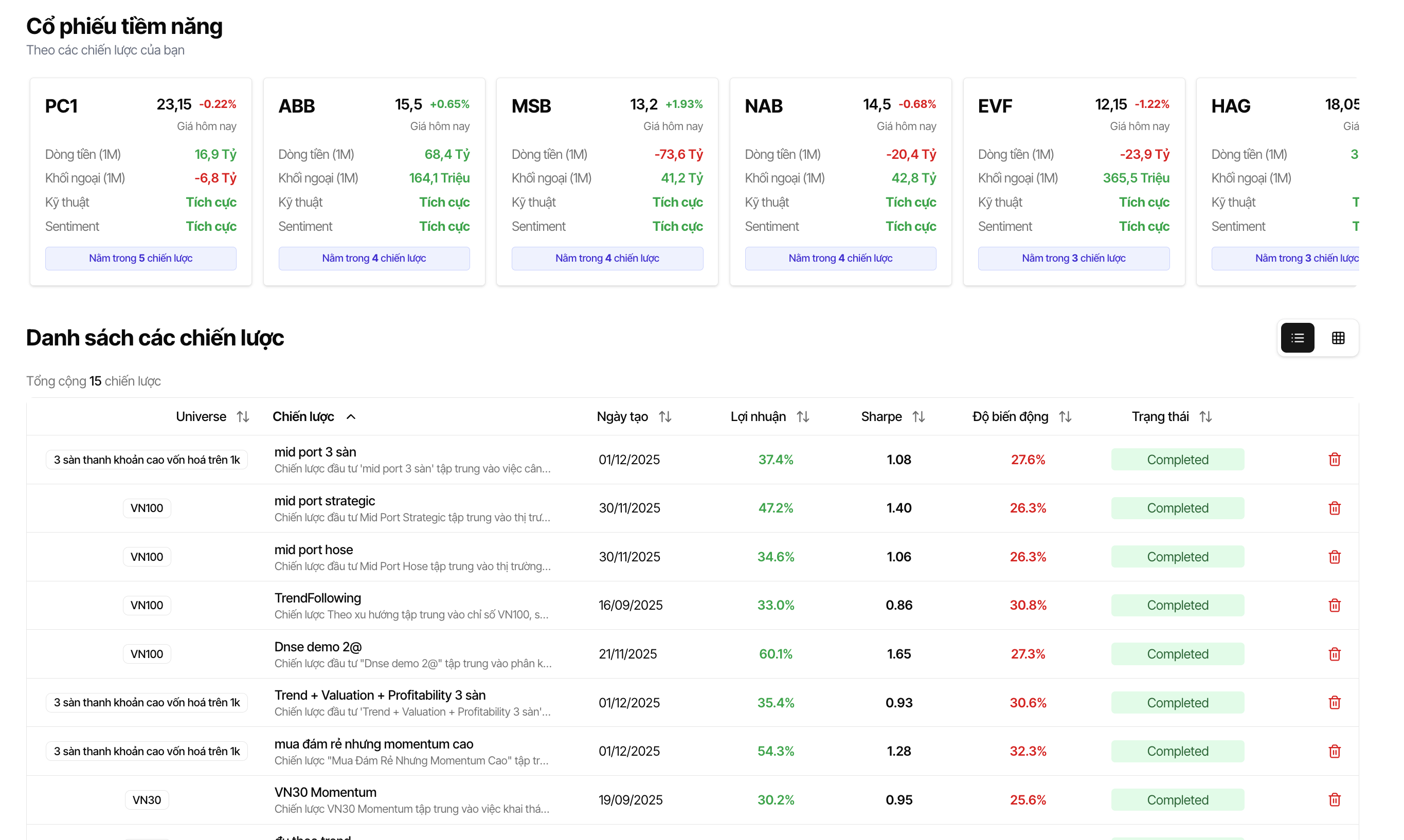Open PC1 'Nằm trong 5 chiến lược' button
1404x840 pixels.
pos(140,258)
